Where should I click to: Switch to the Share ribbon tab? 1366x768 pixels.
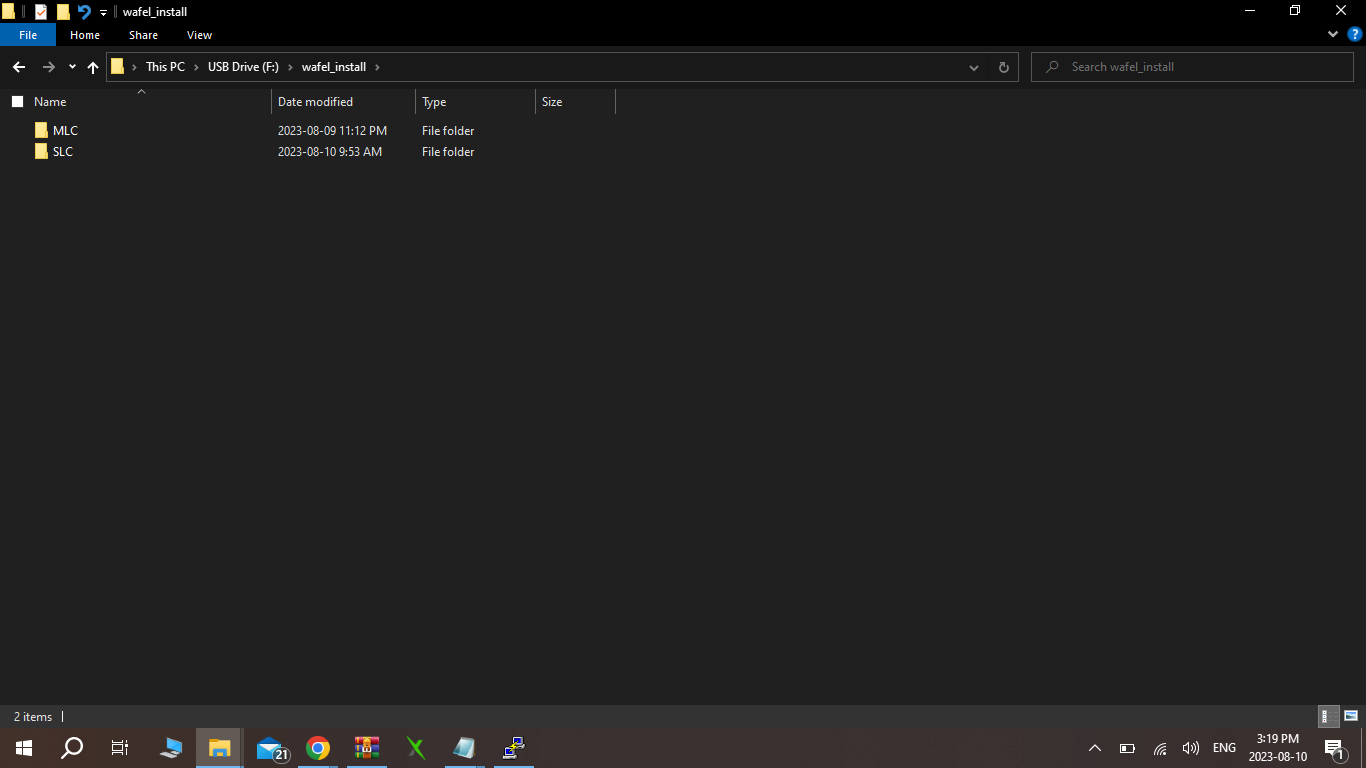pos(143,35)
